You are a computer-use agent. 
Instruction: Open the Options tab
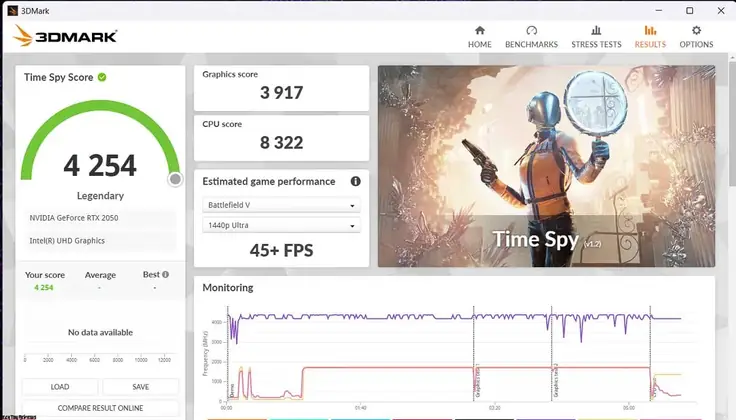click(x=696, y=37)
